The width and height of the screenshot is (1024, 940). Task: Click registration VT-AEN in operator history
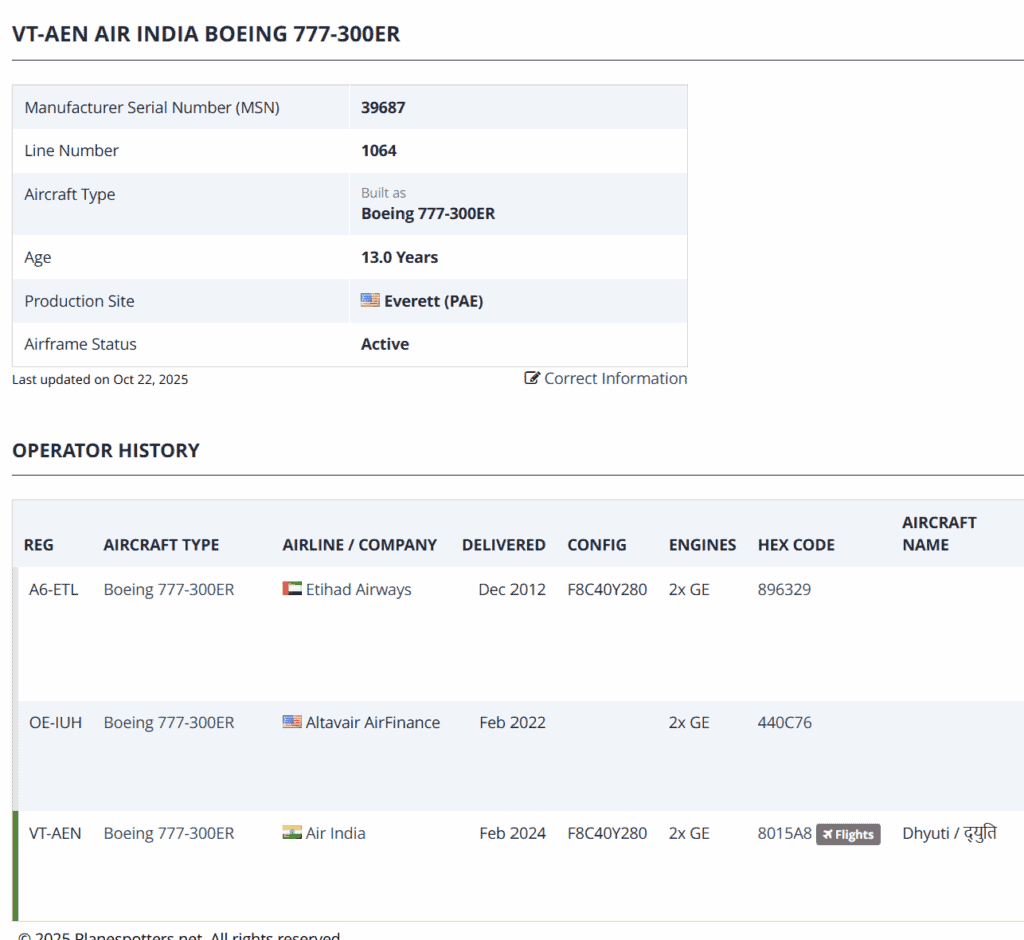click(55, 833)
